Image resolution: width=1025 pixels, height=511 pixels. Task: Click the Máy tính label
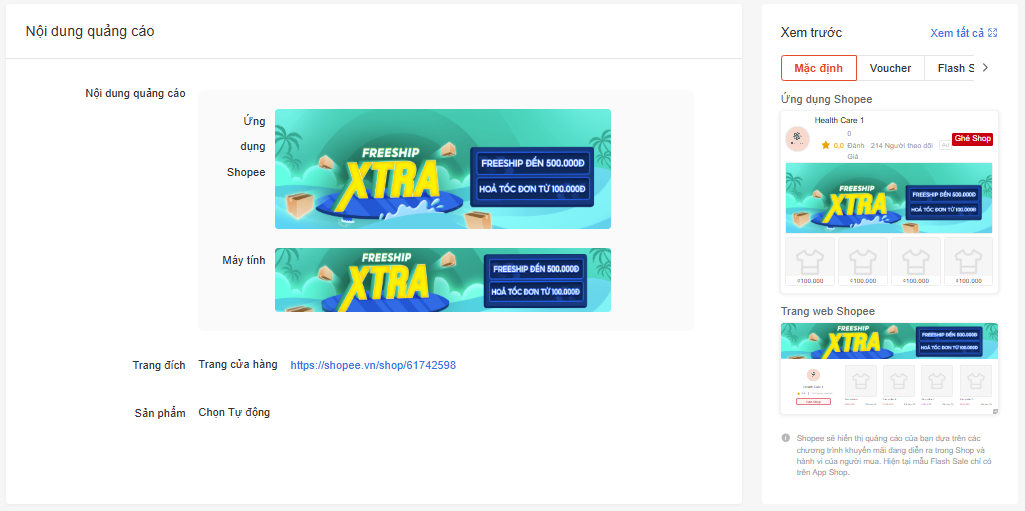244,260
